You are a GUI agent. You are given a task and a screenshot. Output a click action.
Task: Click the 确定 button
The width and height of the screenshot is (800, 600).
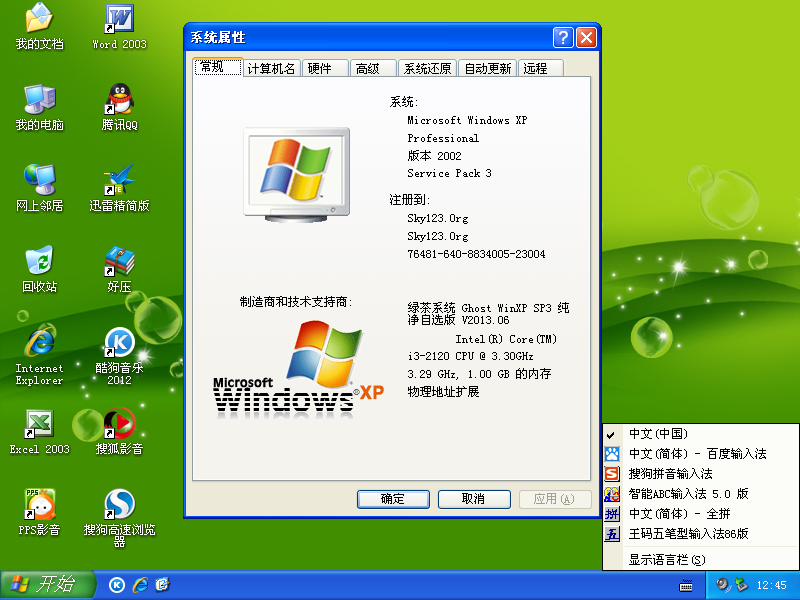(393, 499)
